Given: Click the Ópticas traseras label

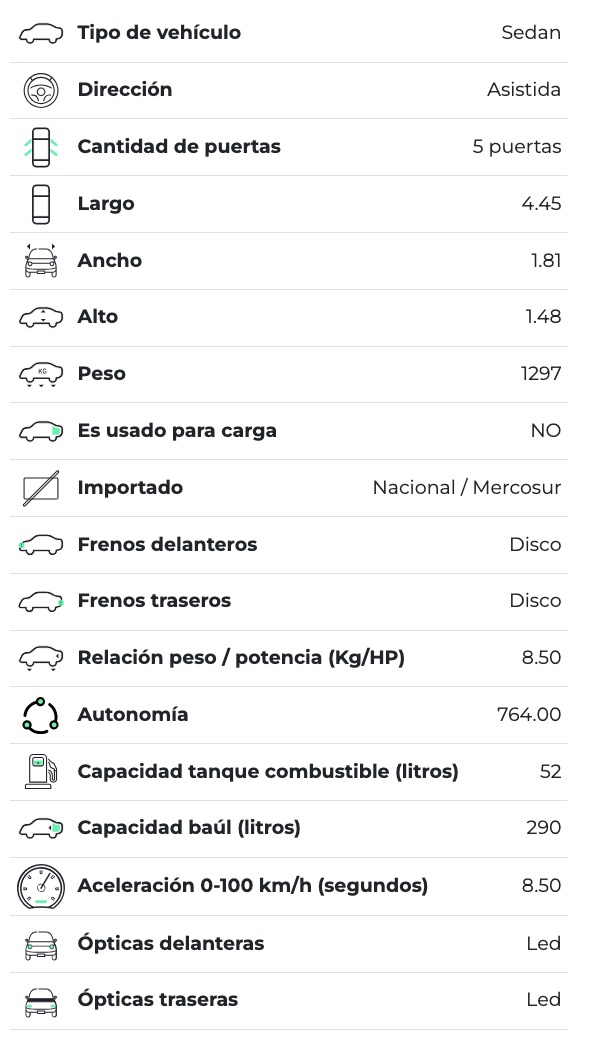Looking at the screenshot, I should [158, 1000].
